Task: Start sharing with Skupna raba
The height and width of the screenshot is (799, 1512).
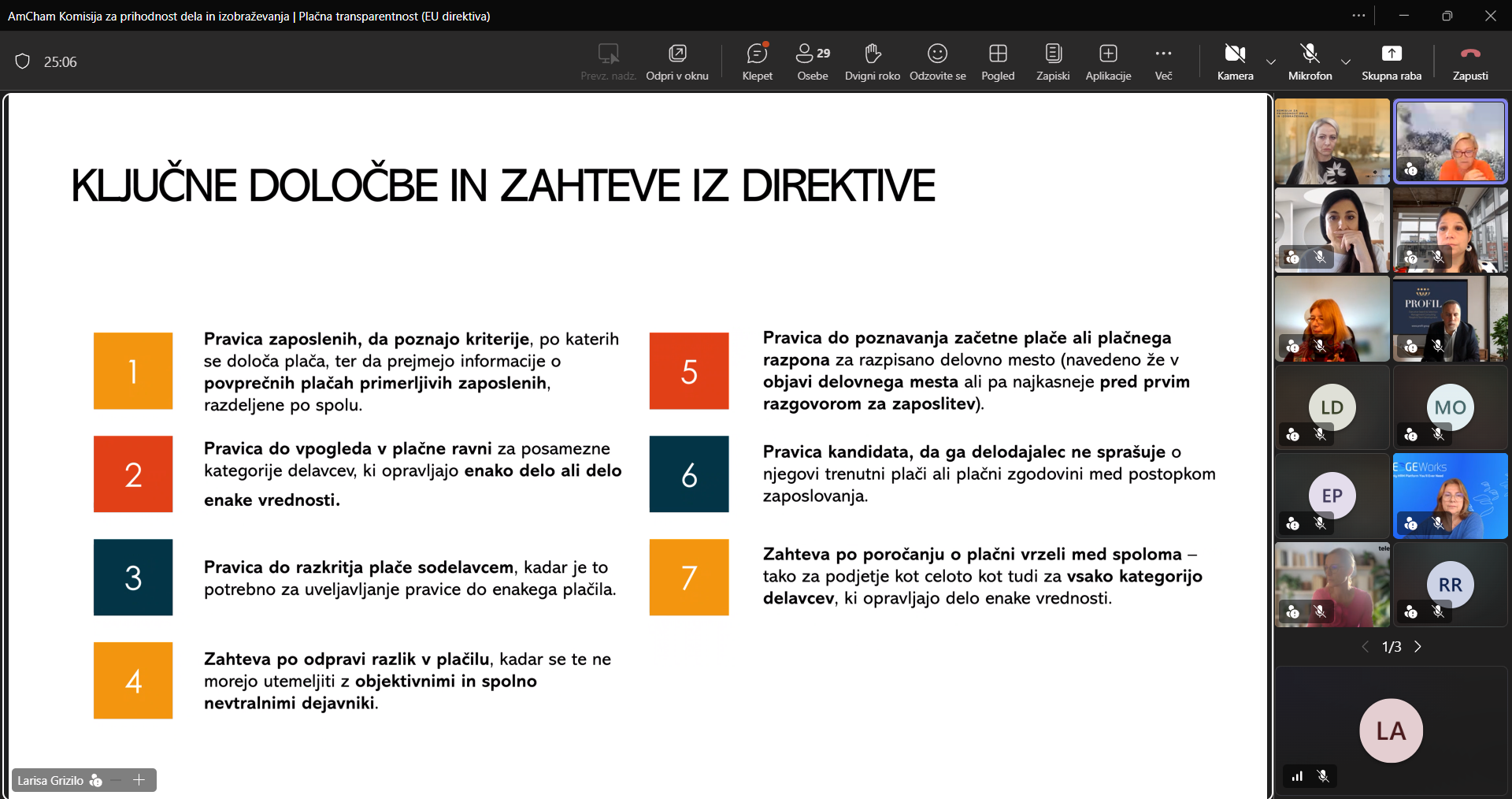Action: tap(1391, 61)
